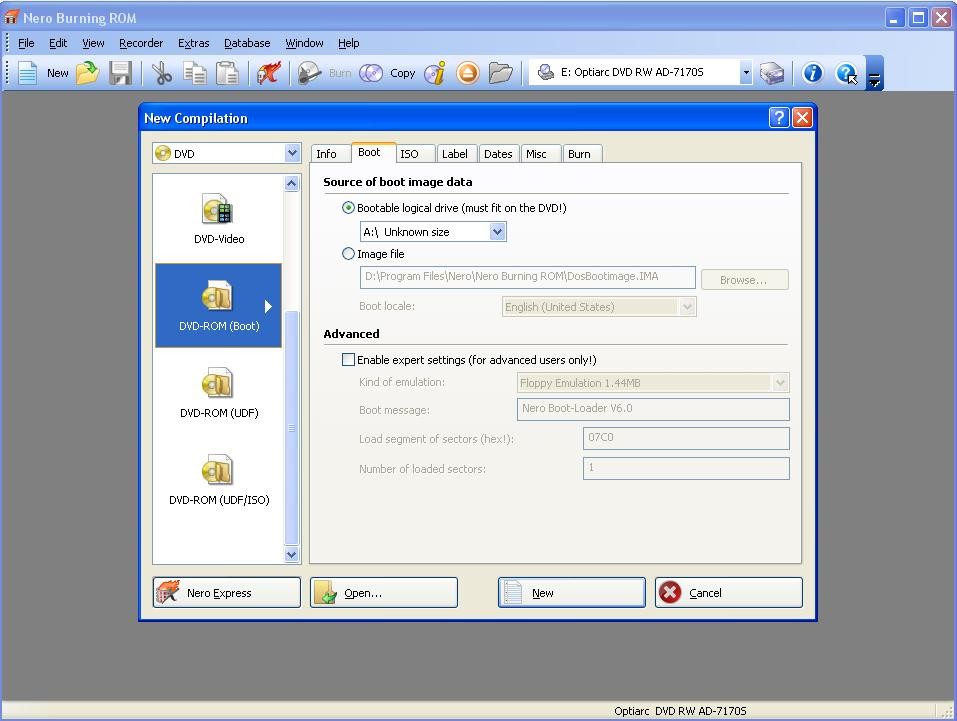957x721 pixels.
Task: Click the Choose recorder drive icon
Action: tap(772, 73)
